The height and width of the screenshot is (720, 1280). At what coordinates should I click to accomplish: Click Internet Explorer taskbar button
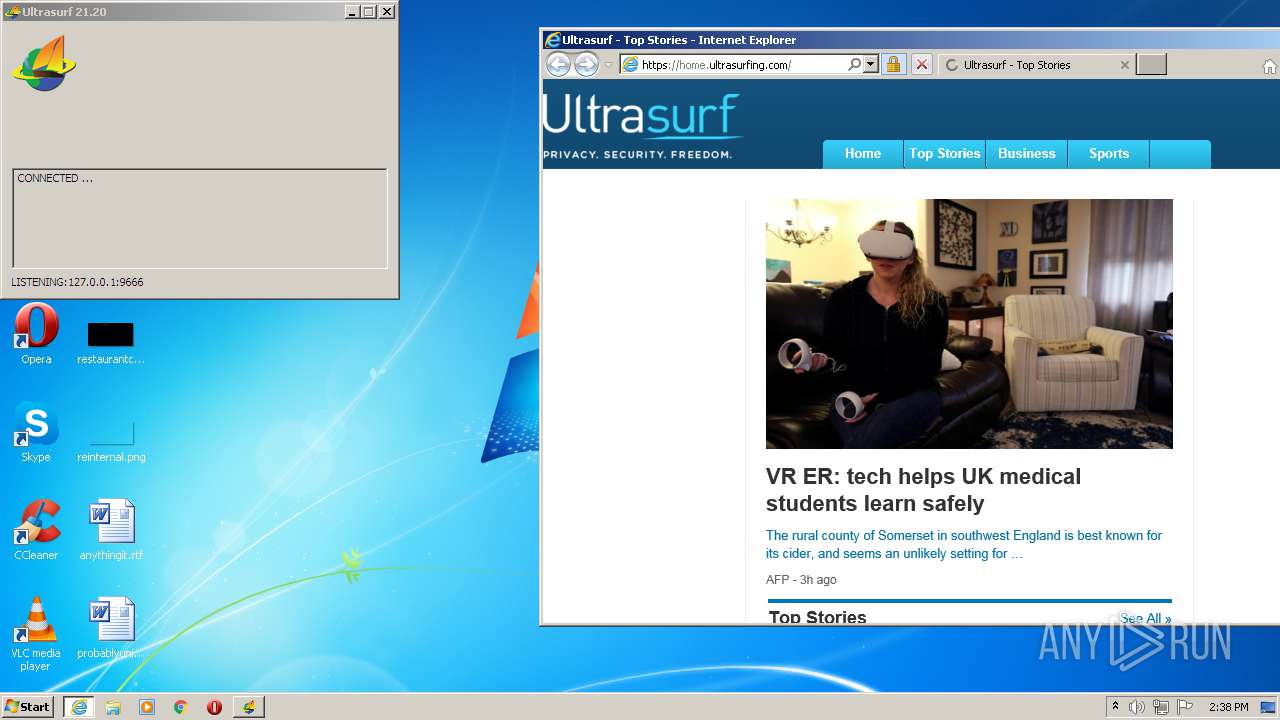pos(79,707)
